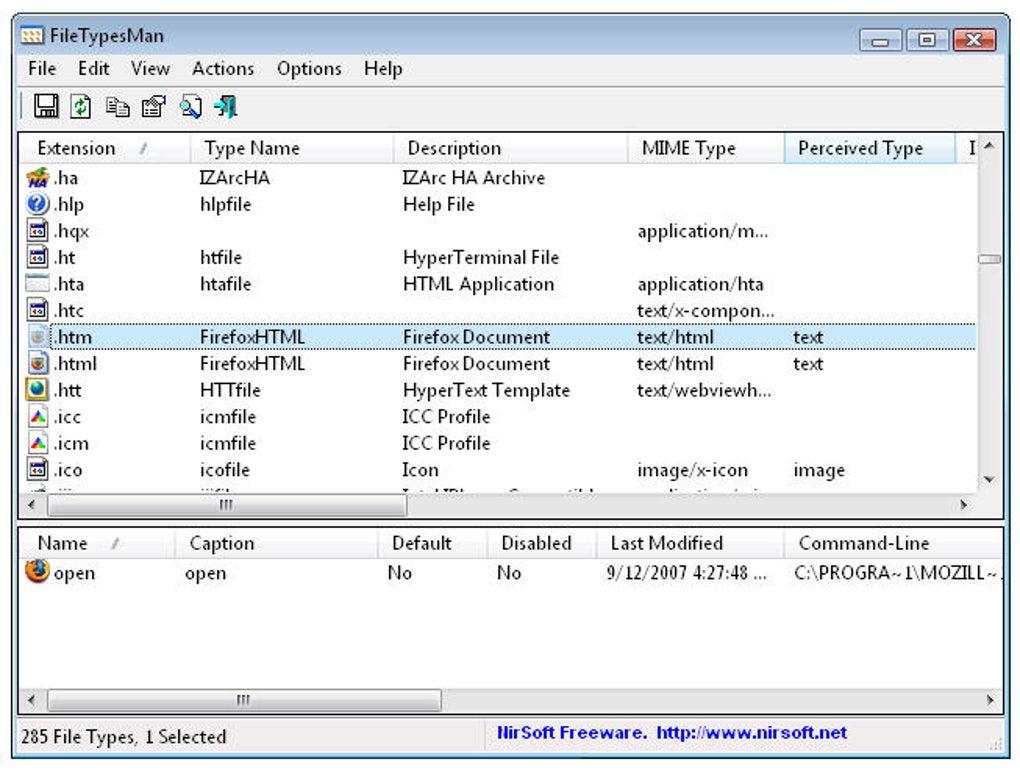Click the upper list scroll up arrow
This screenshot has height=773, width=1020.
[989, 146]
